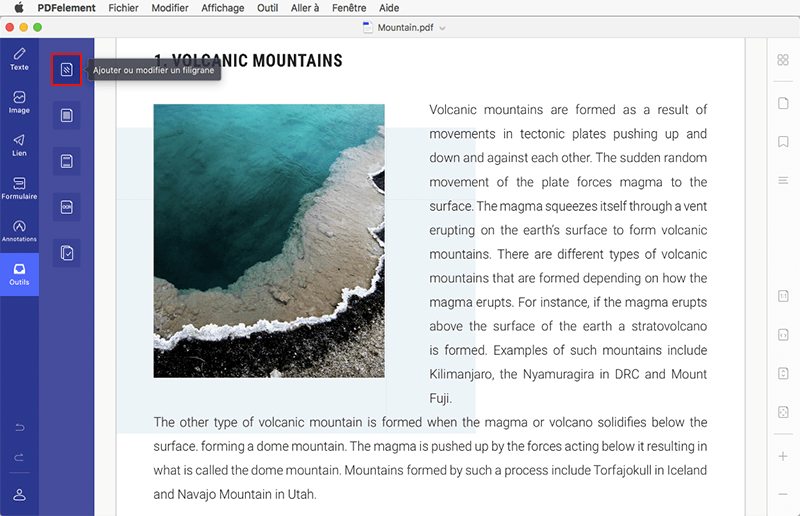Set zoom to actual size 1:1
This screenshot has height=516, width=800.
(783, 296)
